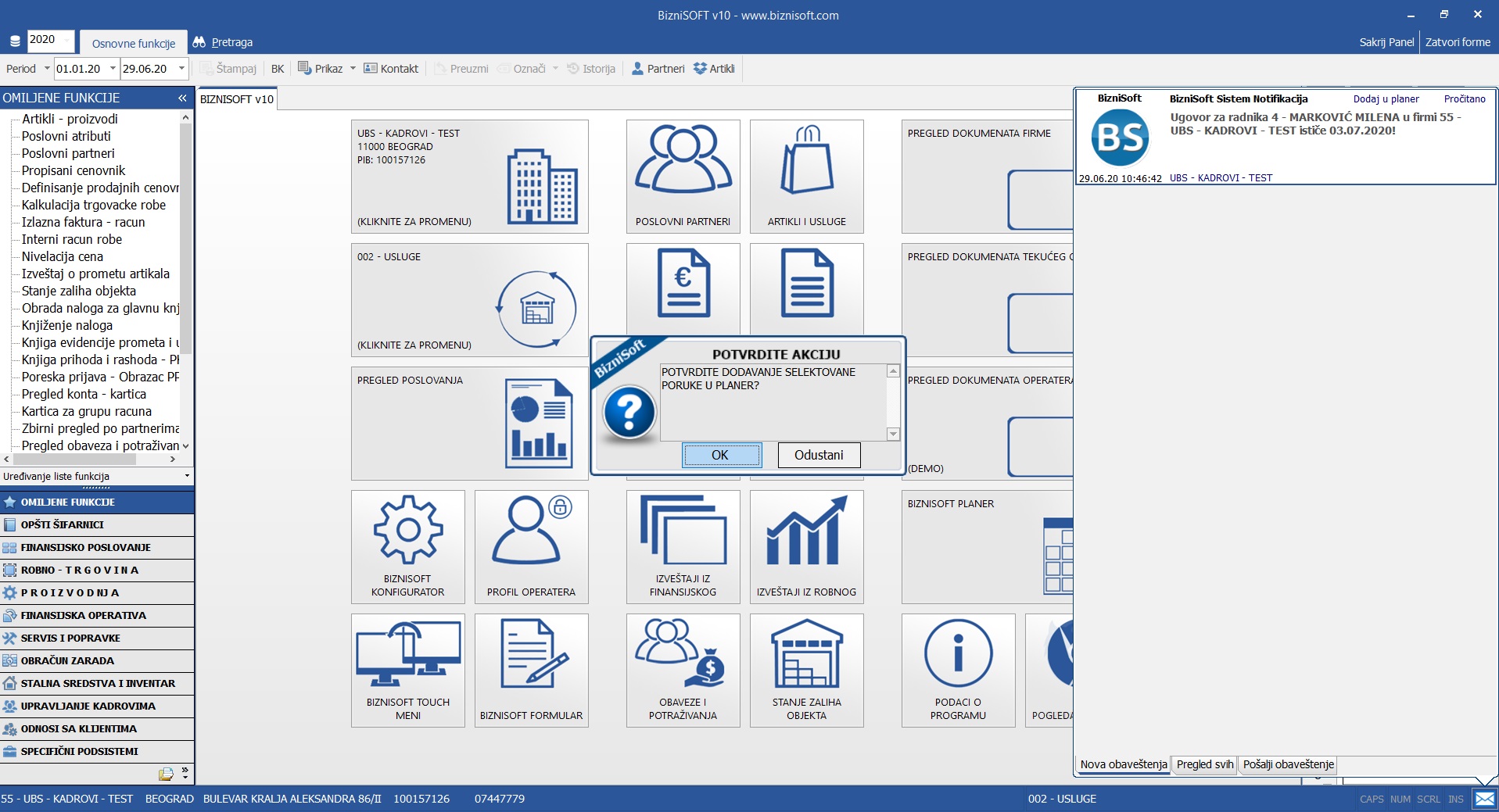Image resolution: width=1499 pixels, height=812 pixels.
Task: Click favorites list horizontal scrollbar right arrow
Action: (173, 460)
